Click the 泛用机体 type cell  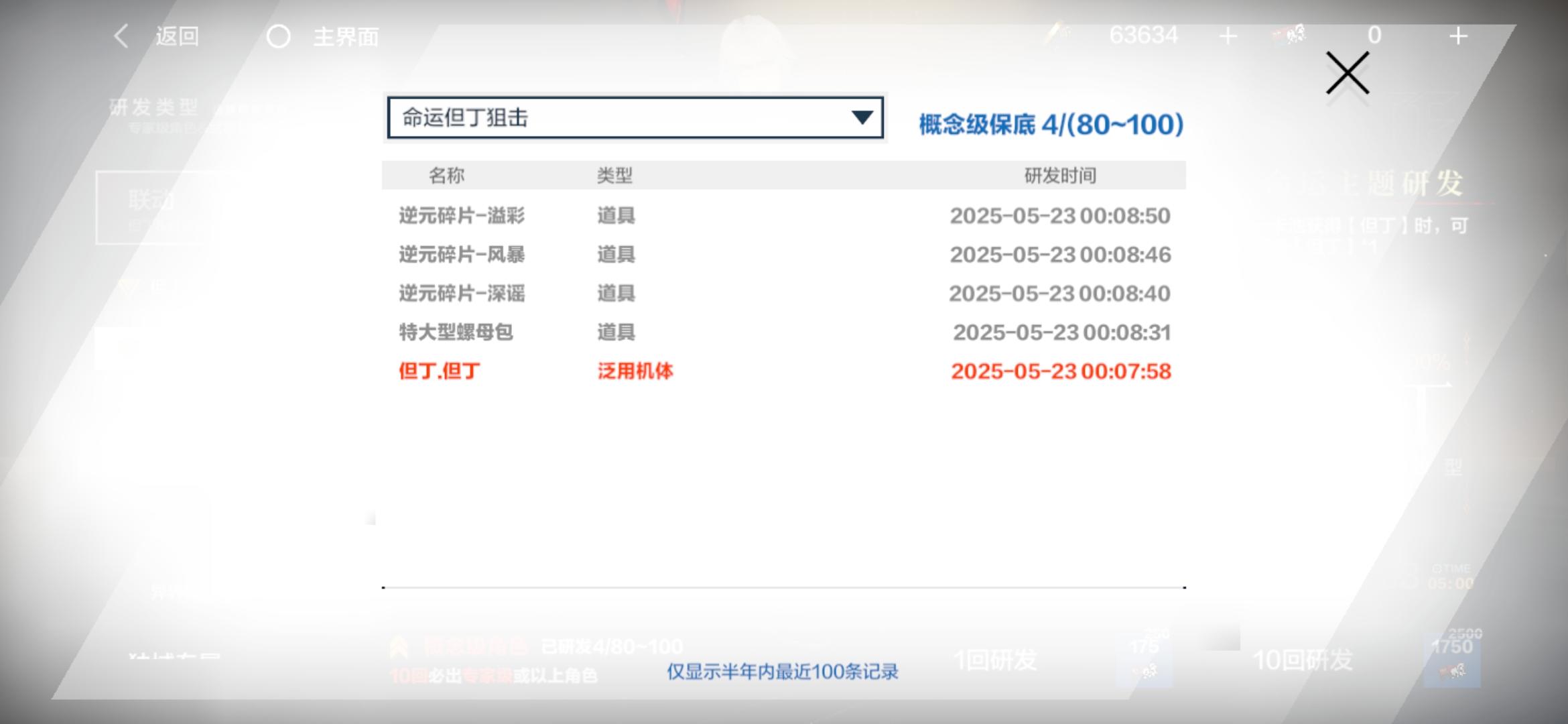pyautogui.click(x=635, y=371)
